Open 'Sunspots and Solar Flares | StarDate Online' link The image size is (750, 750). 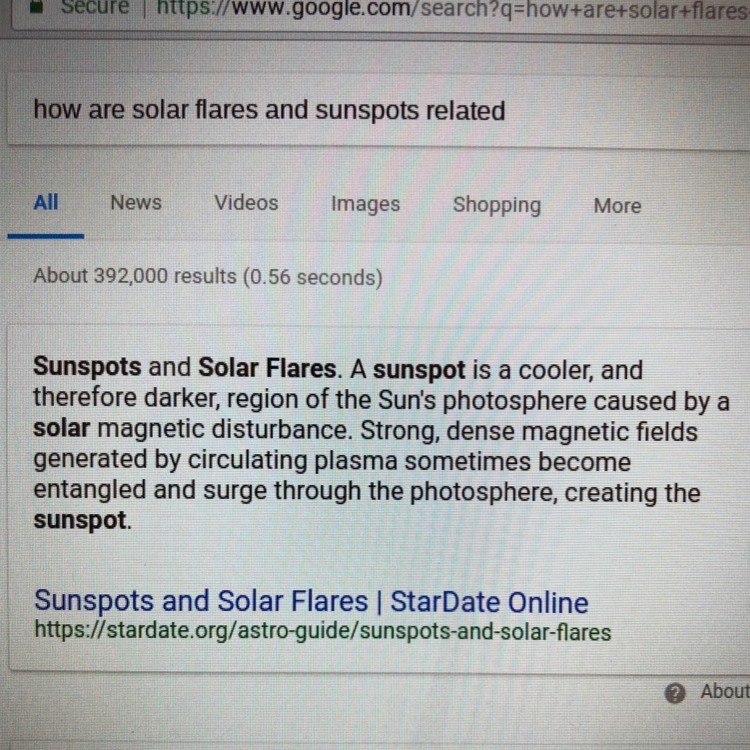[310, 602]
